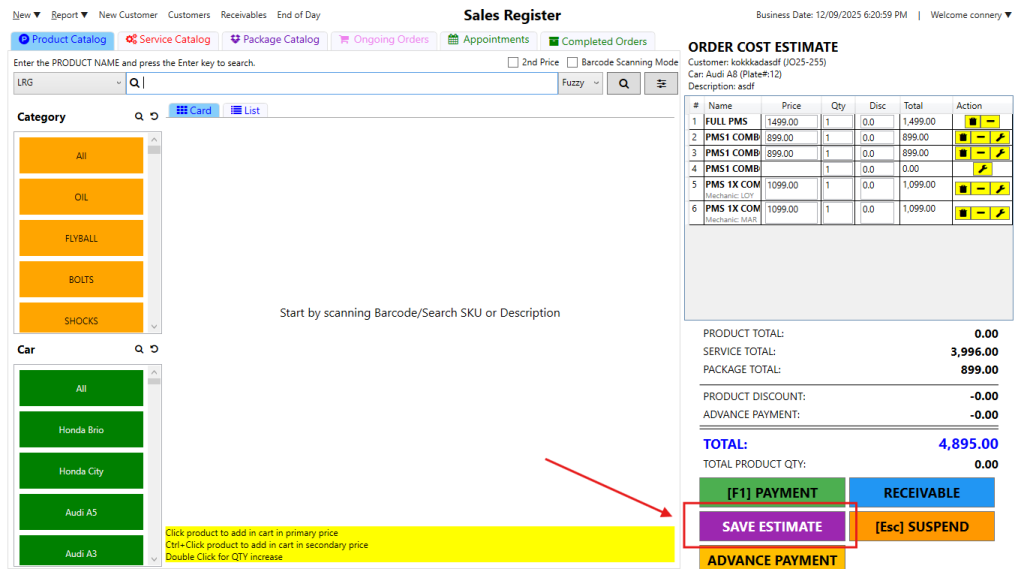Delete the FULL PMS row with trash icon
1024x575 pixels.
[x=963, y=122]
